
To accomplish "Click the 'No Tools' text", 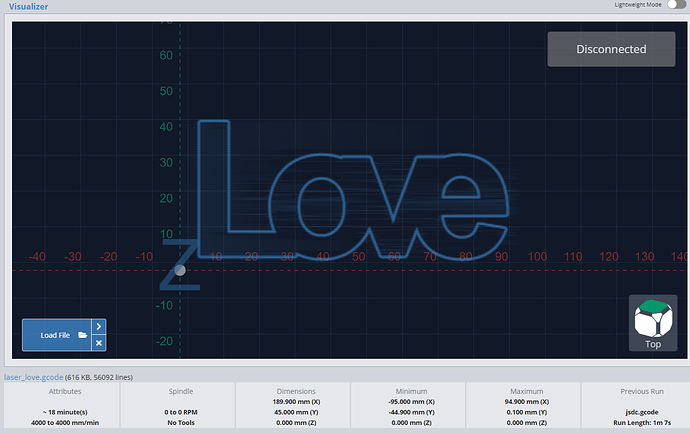I will coord(181,423).
